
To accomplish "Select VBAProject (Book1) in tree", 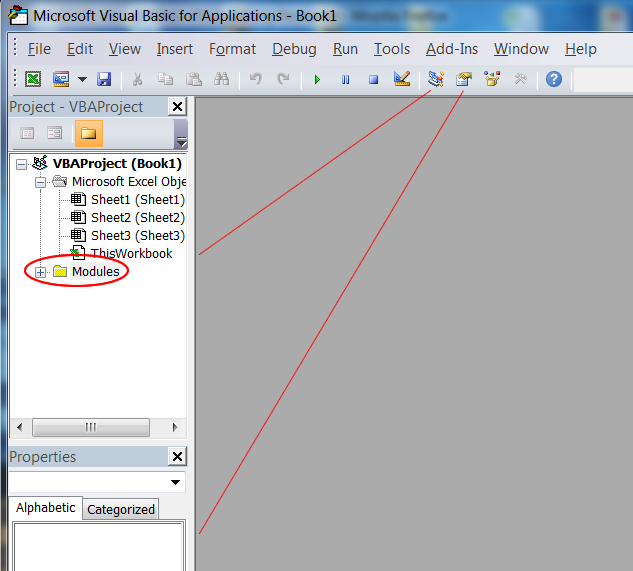I will coord(117,164).
